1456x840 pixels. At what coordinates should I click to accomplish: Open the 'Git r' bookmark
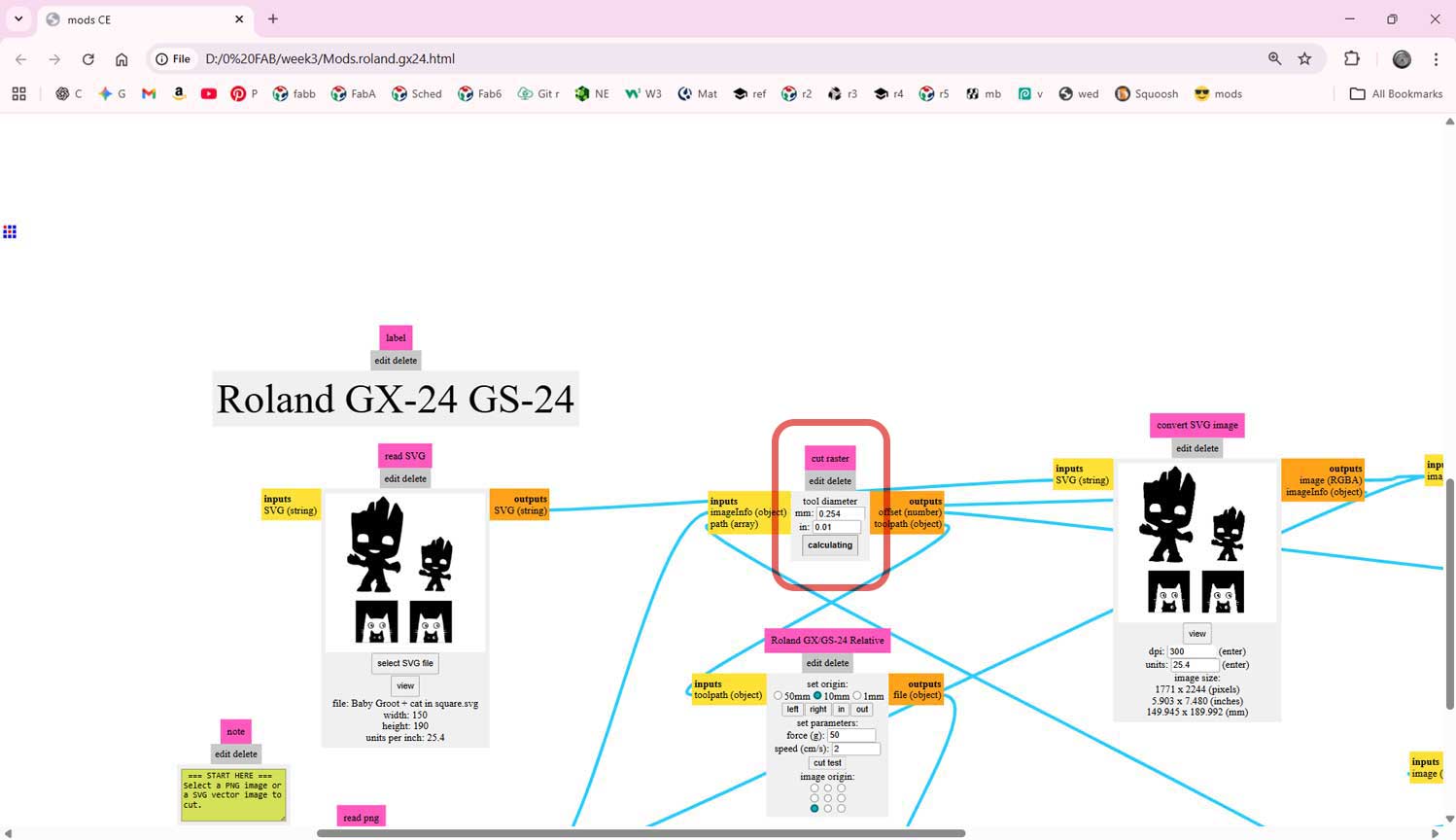click(x=538, y=94)
